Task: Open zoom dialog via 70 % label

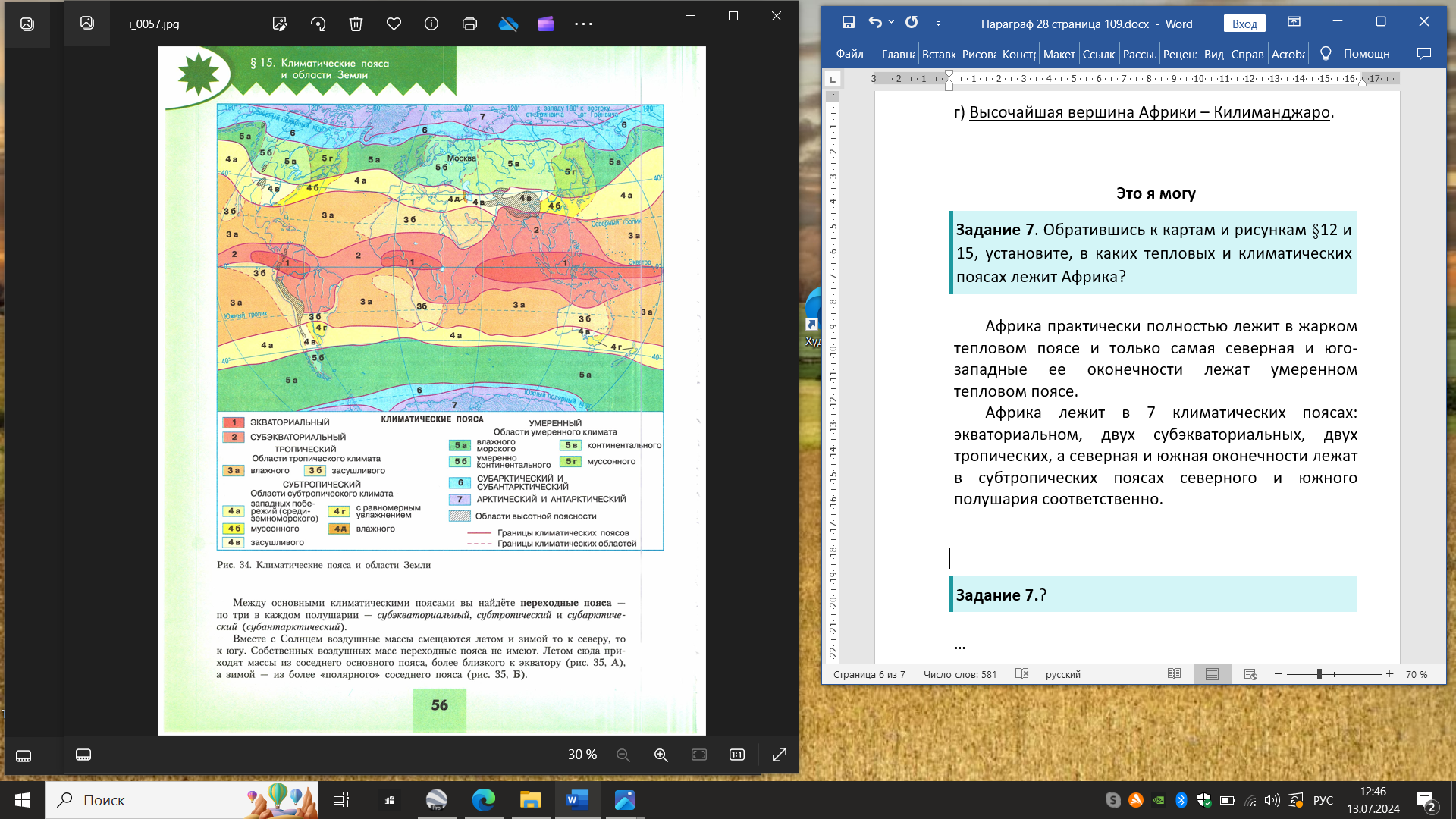Action: tap(1417, 674)
